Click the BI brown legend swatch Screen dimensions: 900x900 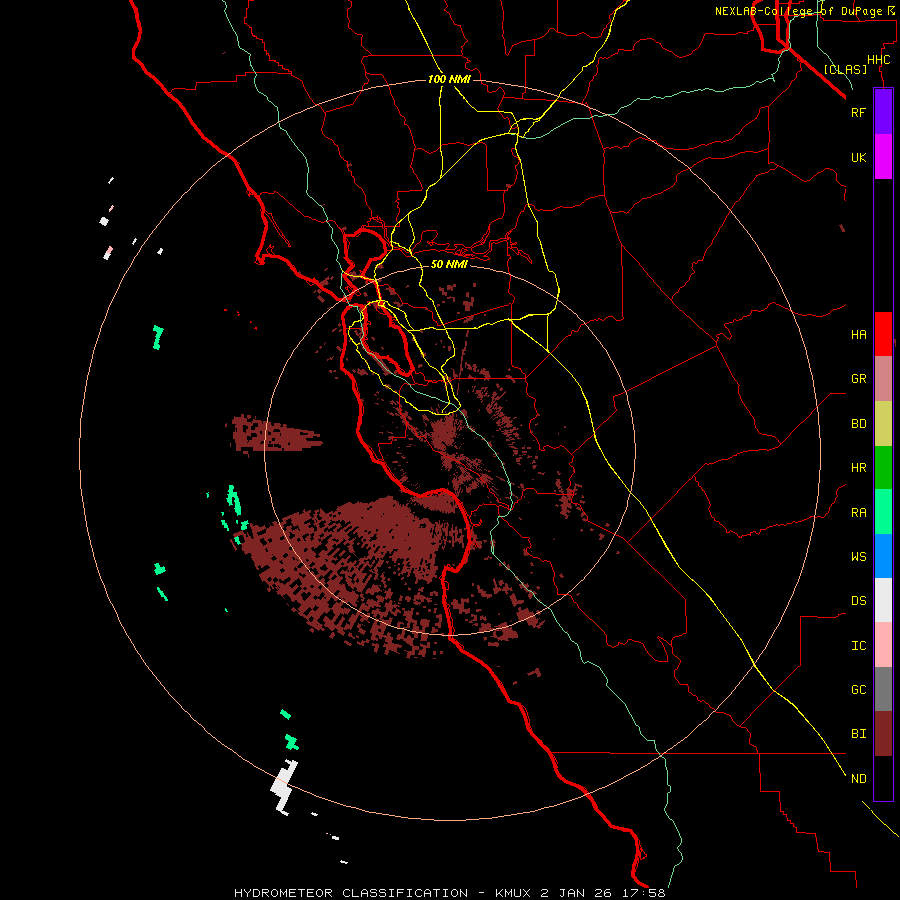[x=883, y=734]
